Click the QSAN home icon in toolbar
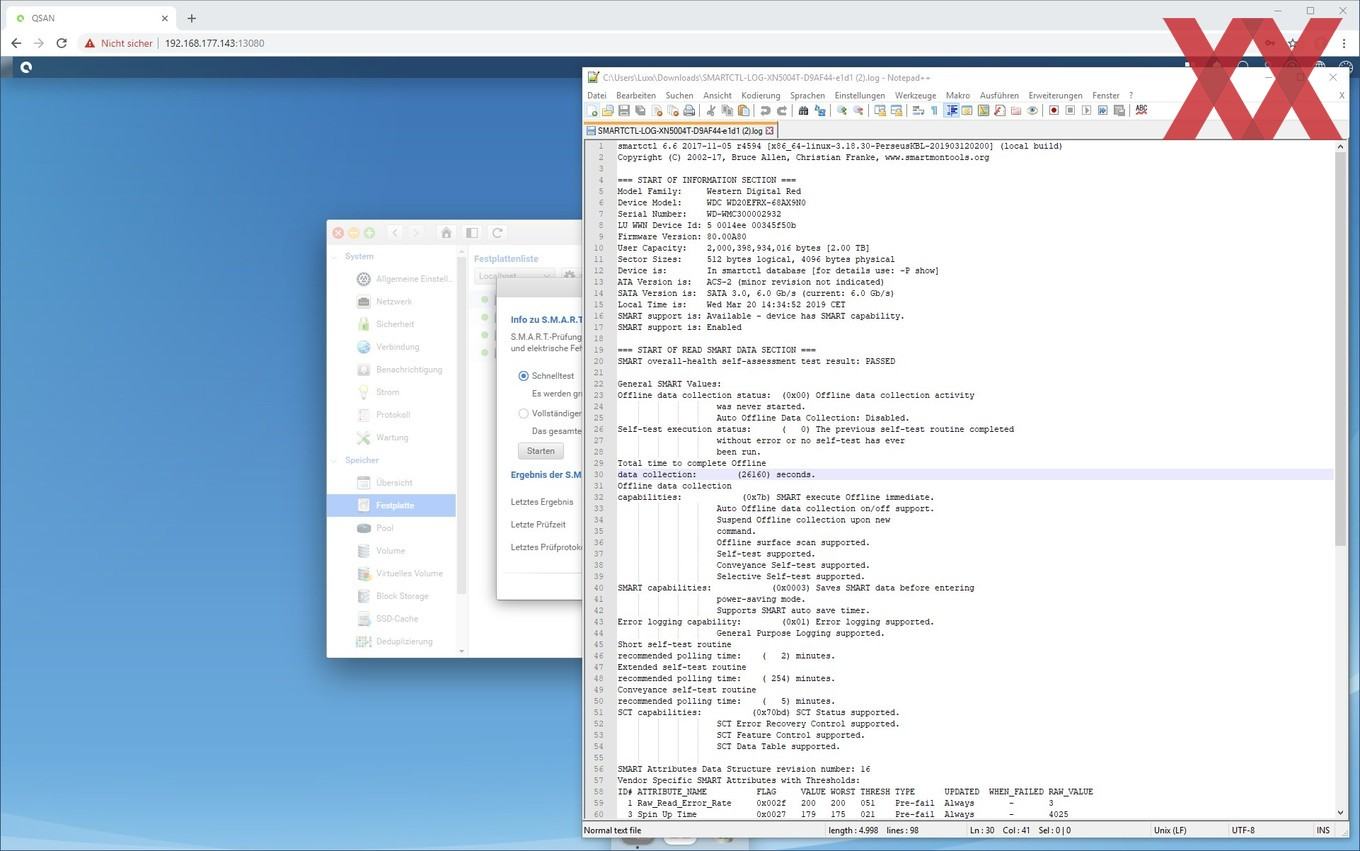The width and height of the screenshot is (1360, 851). coord(446,232)
